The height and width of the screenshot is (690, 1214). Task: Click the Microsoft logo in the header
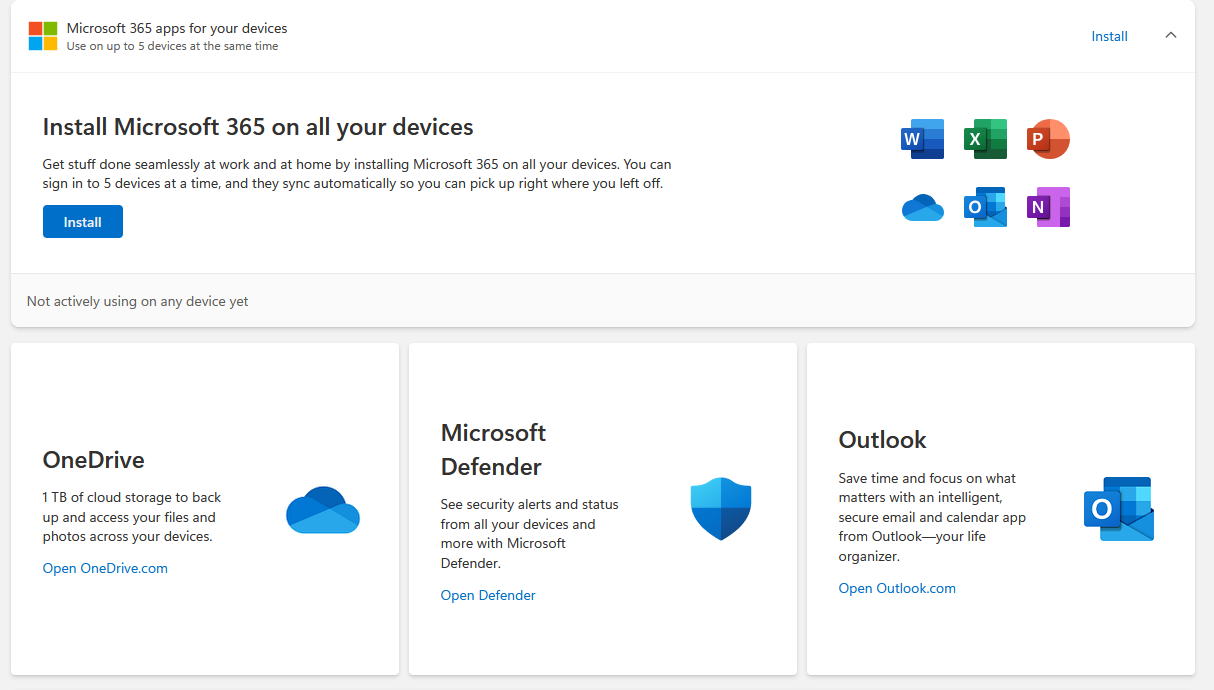(x=43, y=36)
